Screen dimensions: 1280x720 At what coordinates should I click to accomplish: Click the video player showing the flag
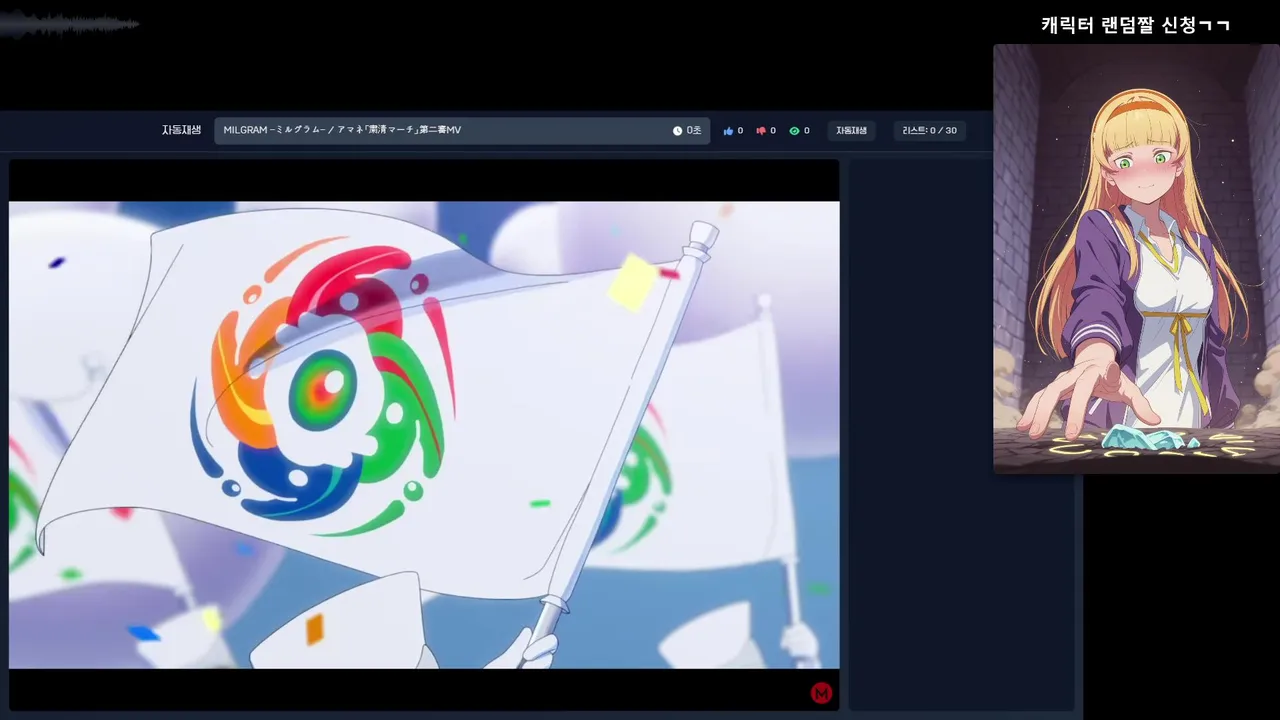(424, 435)
